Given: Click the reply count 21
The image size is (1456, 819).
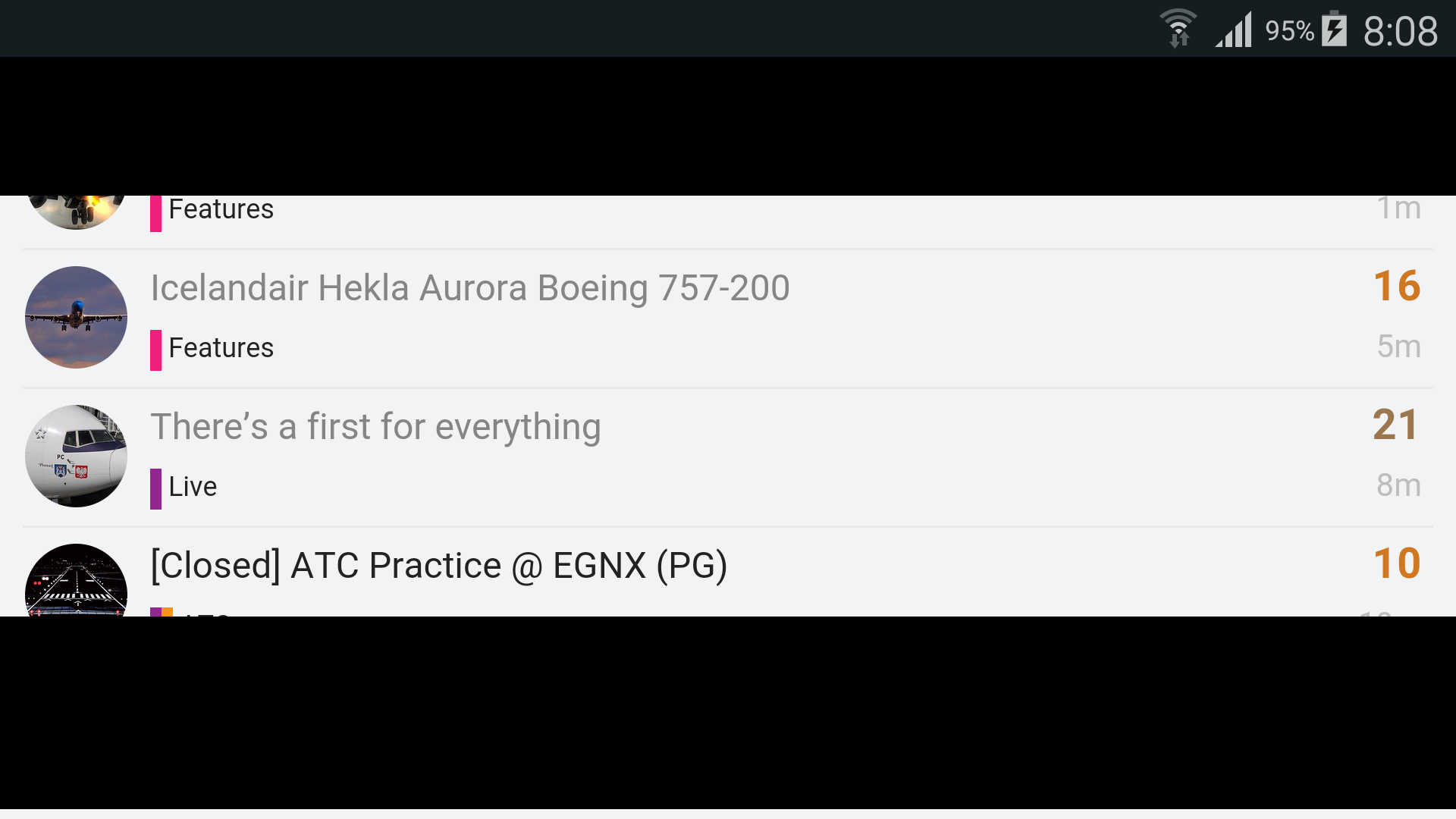Looking at the screenshot, I should tap(1395, 425).
